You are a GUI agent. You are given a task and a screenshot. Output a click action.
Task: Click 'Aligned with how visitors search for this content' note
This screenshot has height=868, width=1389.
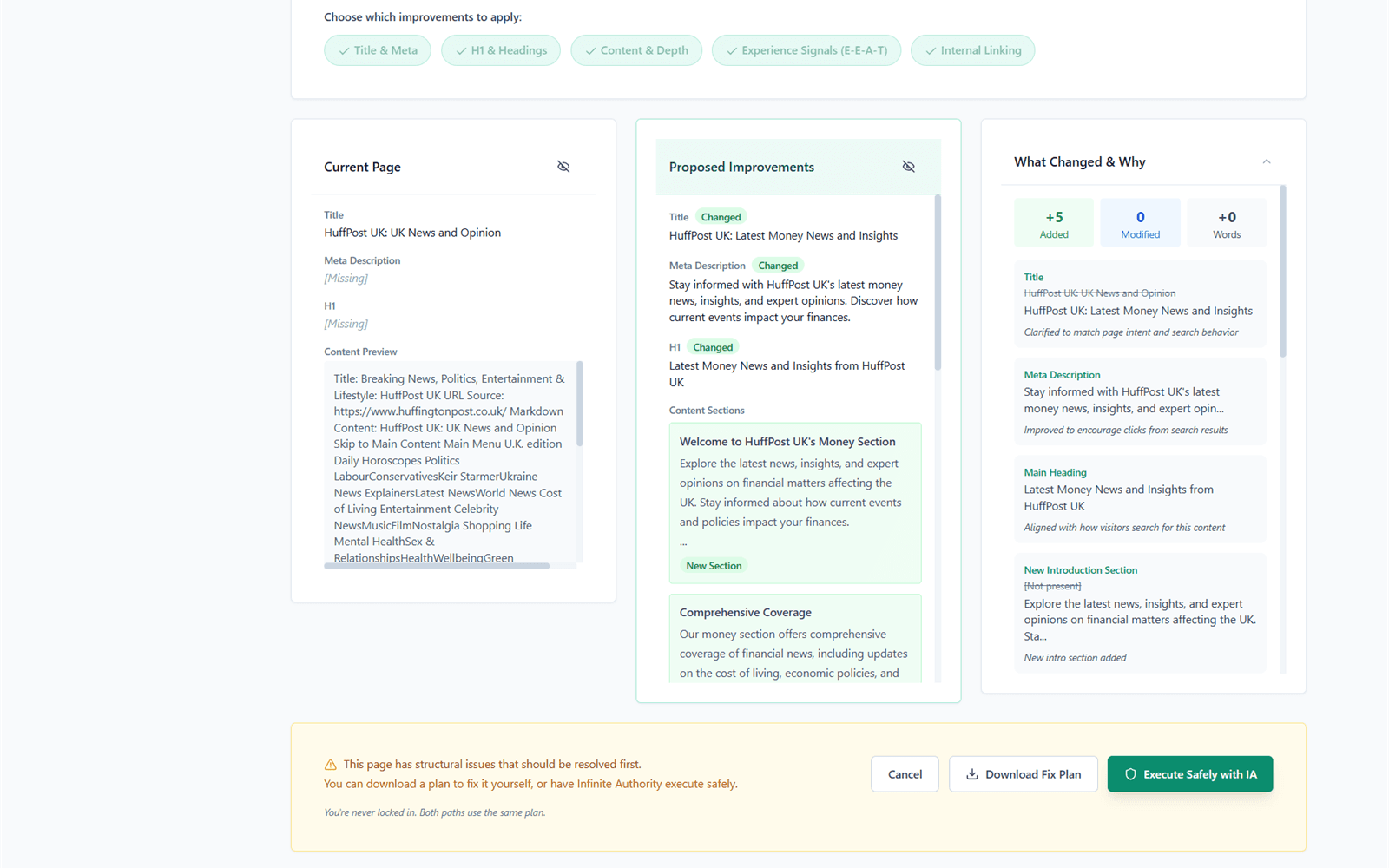pyautogui.click(x=1124, y=528)
